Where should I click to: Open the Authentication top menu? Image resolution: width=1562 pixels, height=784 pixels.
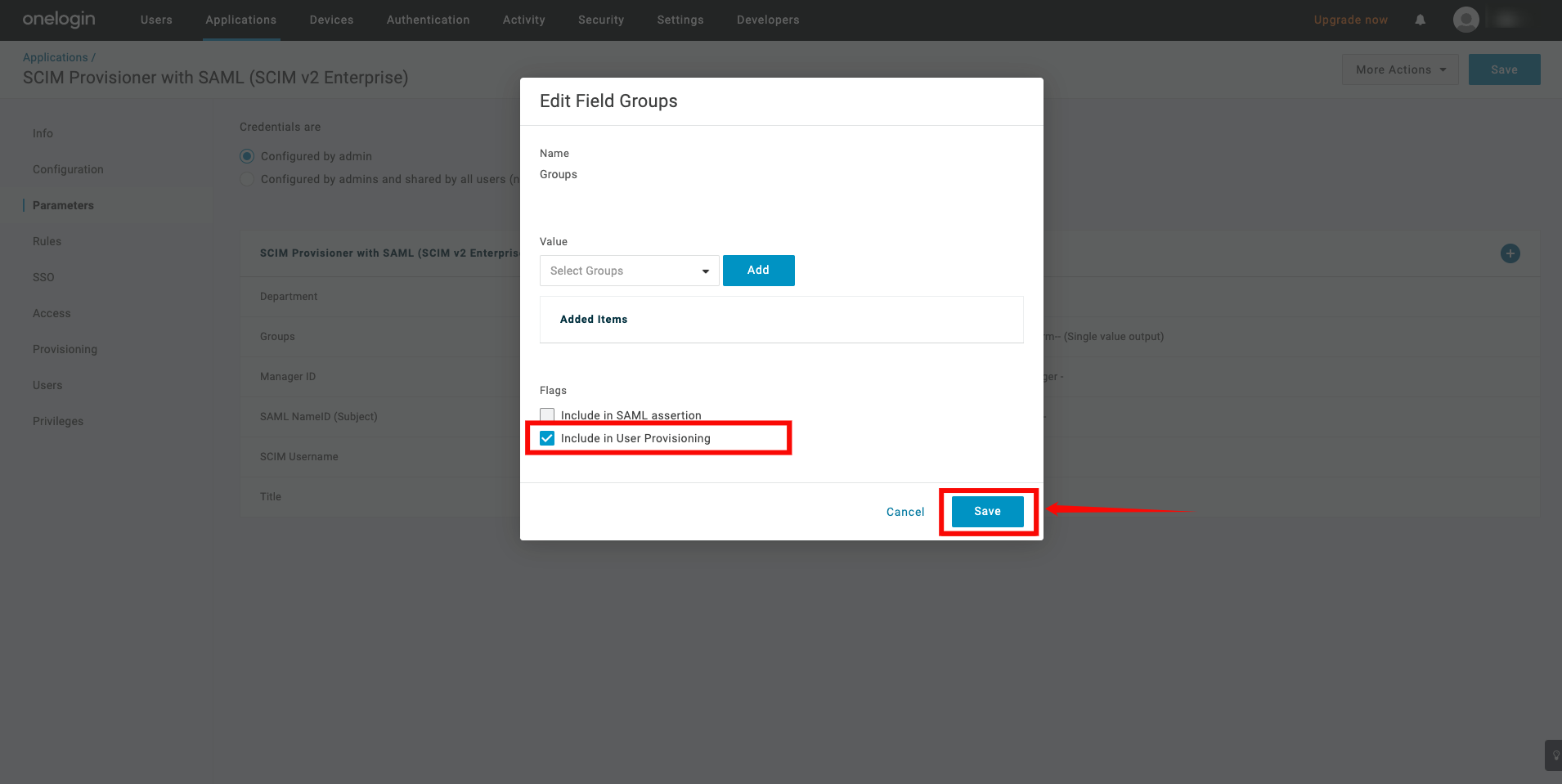tap(429, 20)
